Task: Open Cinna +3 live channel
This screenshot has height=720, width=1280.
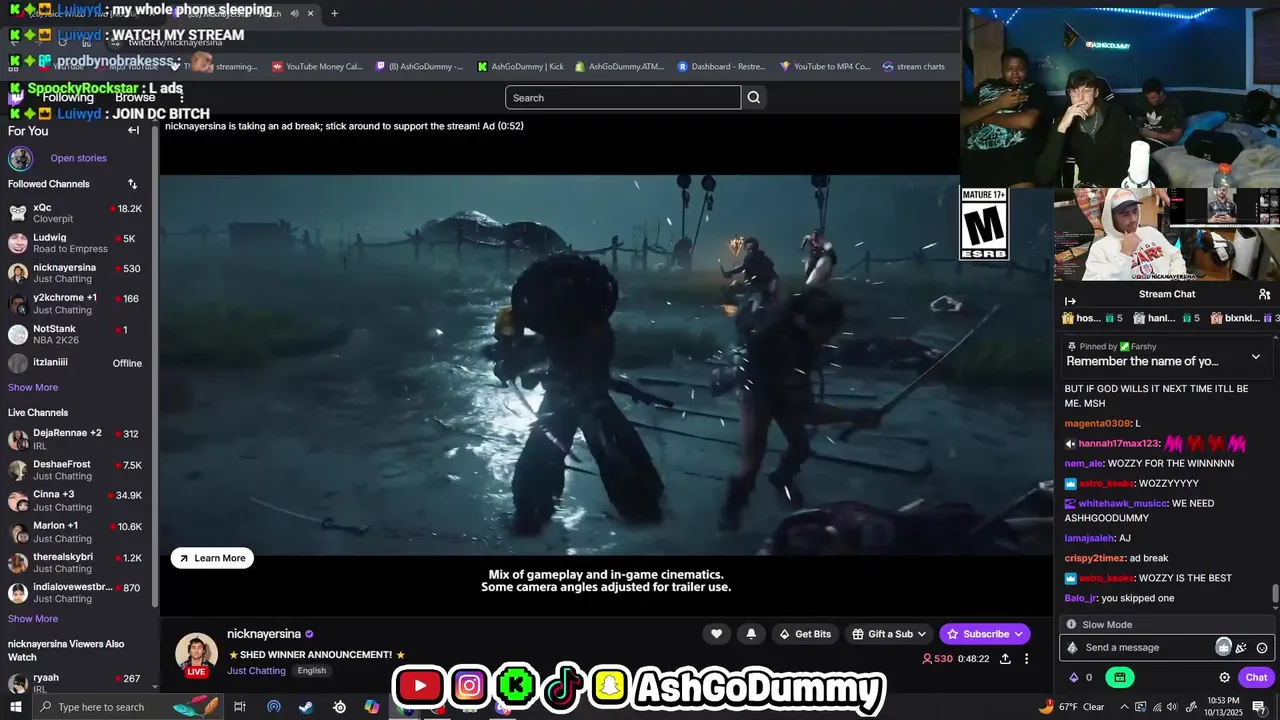Action: [75, 501]
